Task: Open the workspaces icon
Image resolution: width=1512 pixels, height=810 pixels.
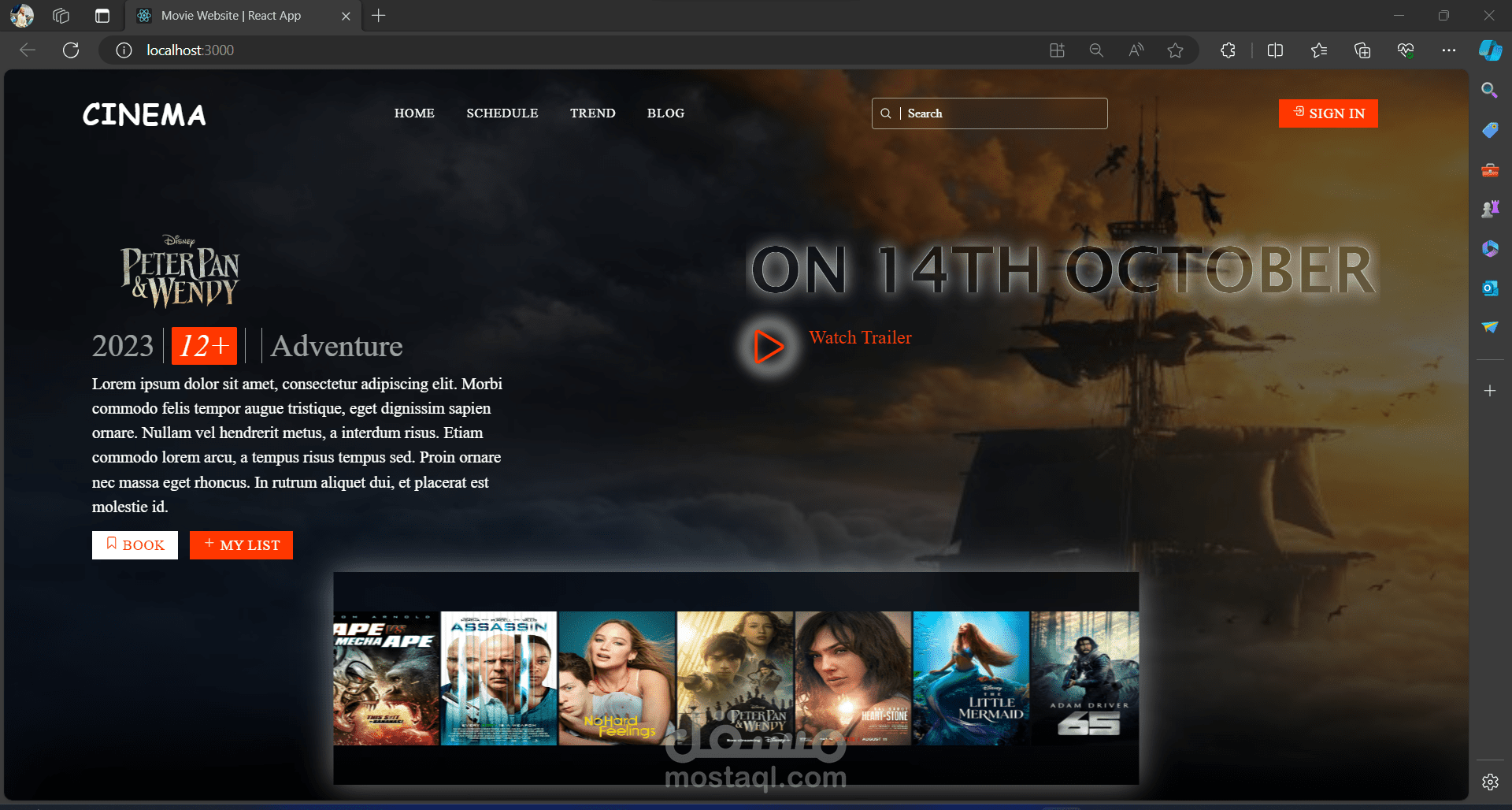Action: (x=61, y=16)
